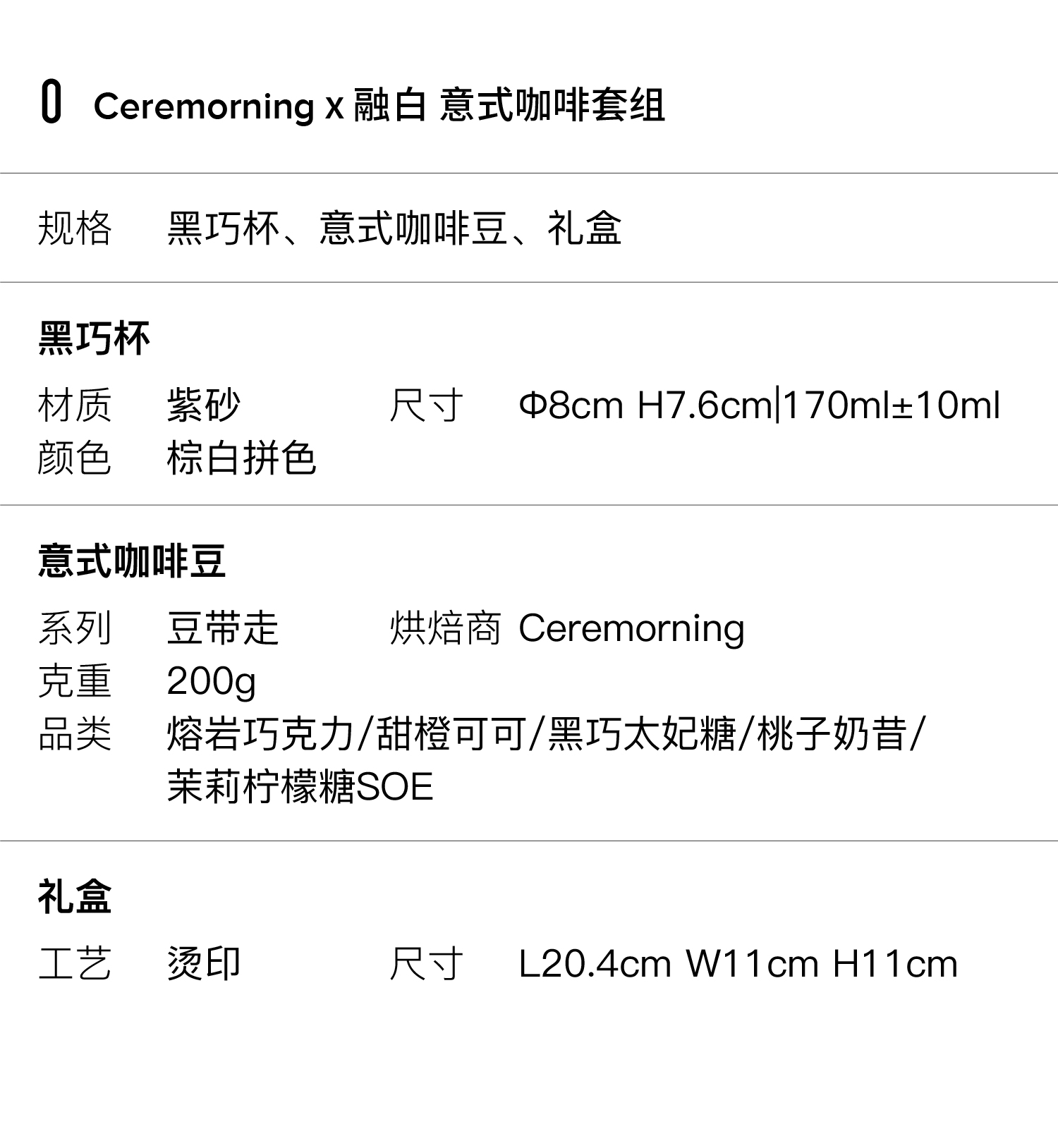Click the 烘焙商 label
1058x1148 pixels.
(445, 628)
